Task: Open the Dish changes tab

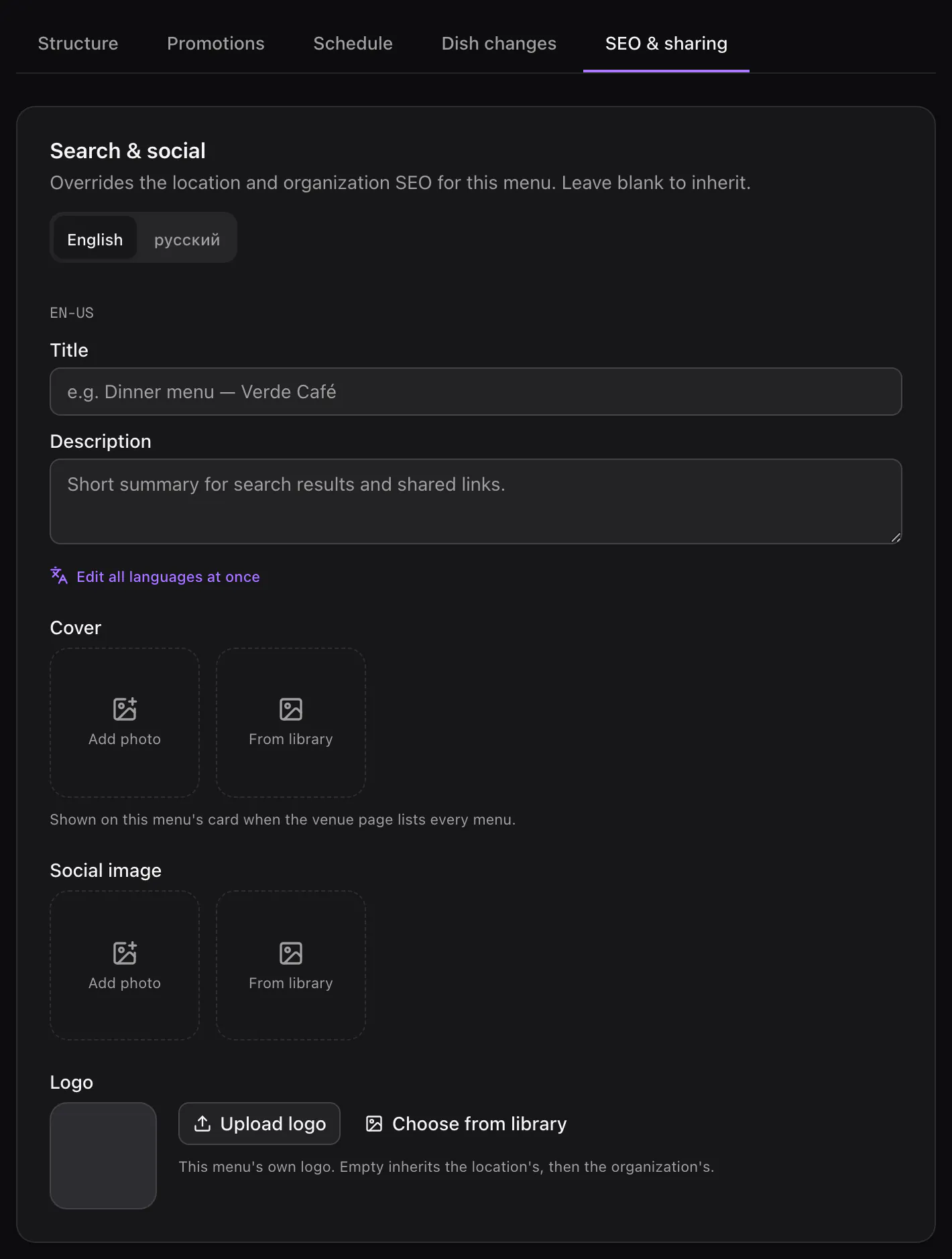Action: (499, 44)
